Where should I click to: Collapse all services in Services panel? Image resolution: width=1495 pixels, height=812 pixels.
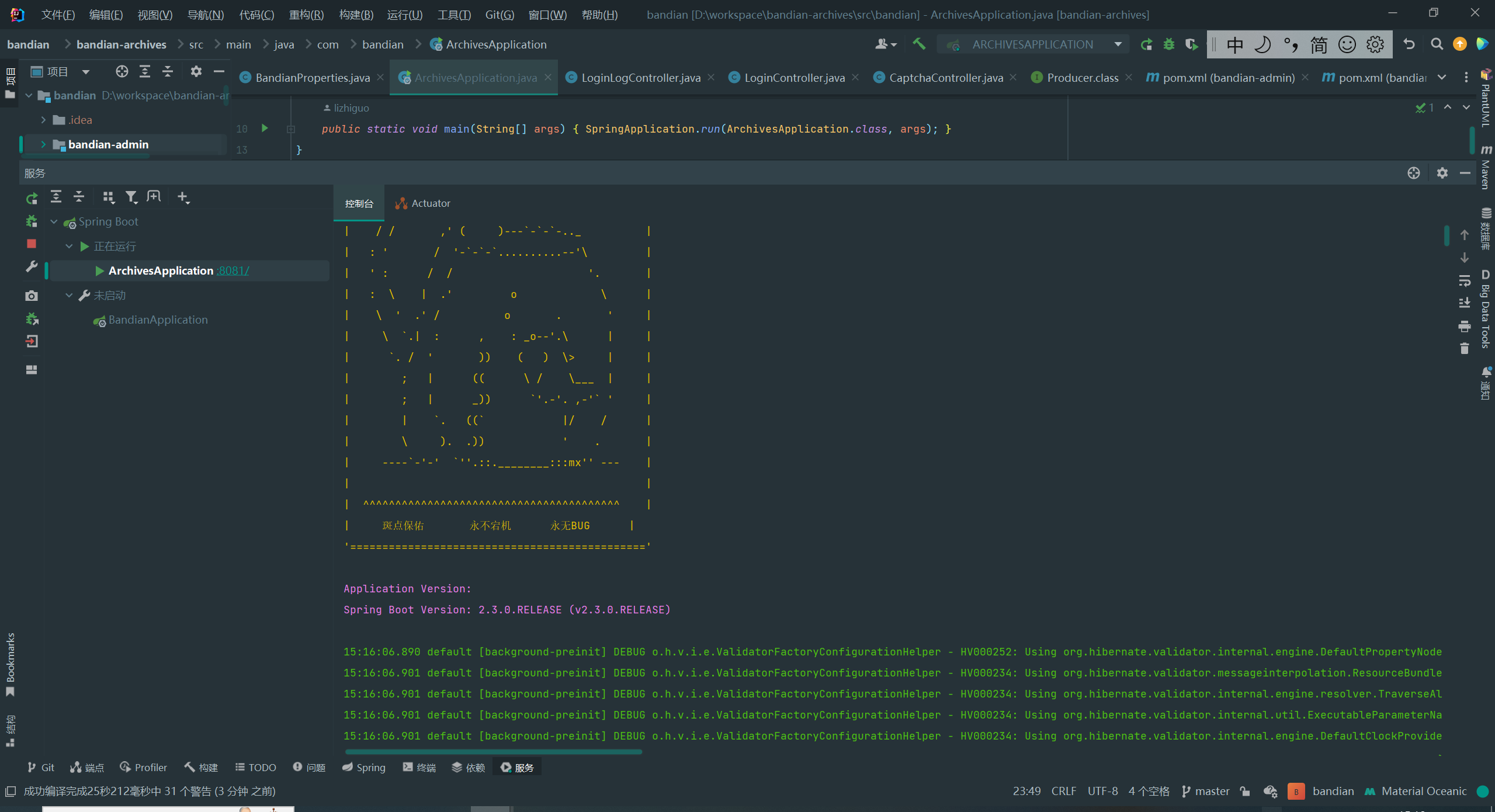coord(79,197)
